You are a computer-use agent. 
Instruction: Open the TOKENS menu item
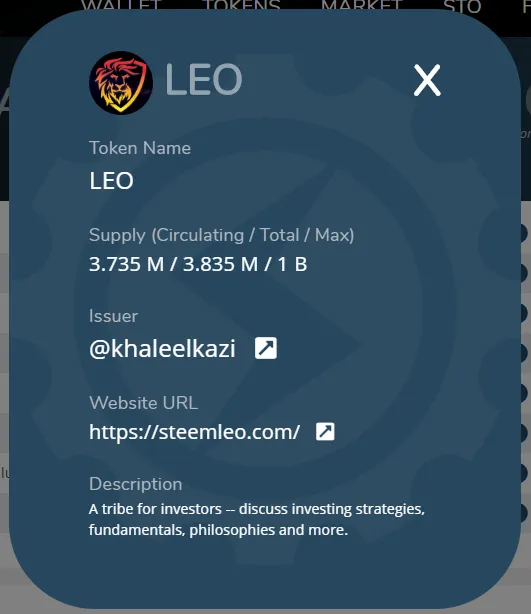pyautogui.click(x=241, y=6)
